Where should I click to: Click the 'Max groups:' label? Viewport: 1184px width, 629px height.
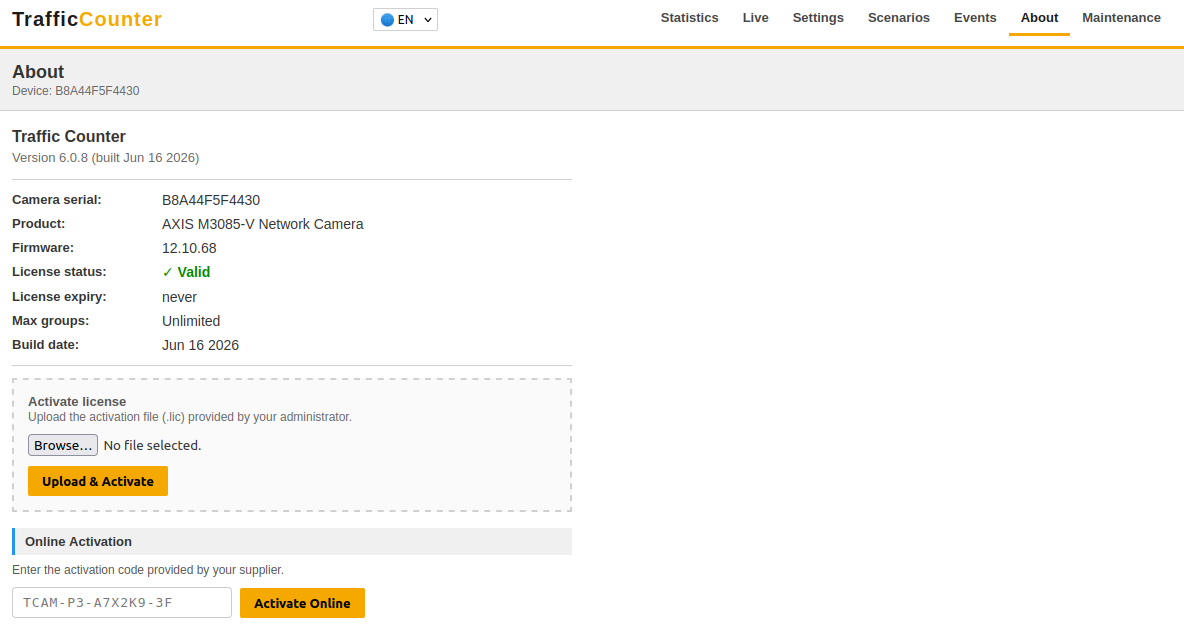tap(51, 321)
